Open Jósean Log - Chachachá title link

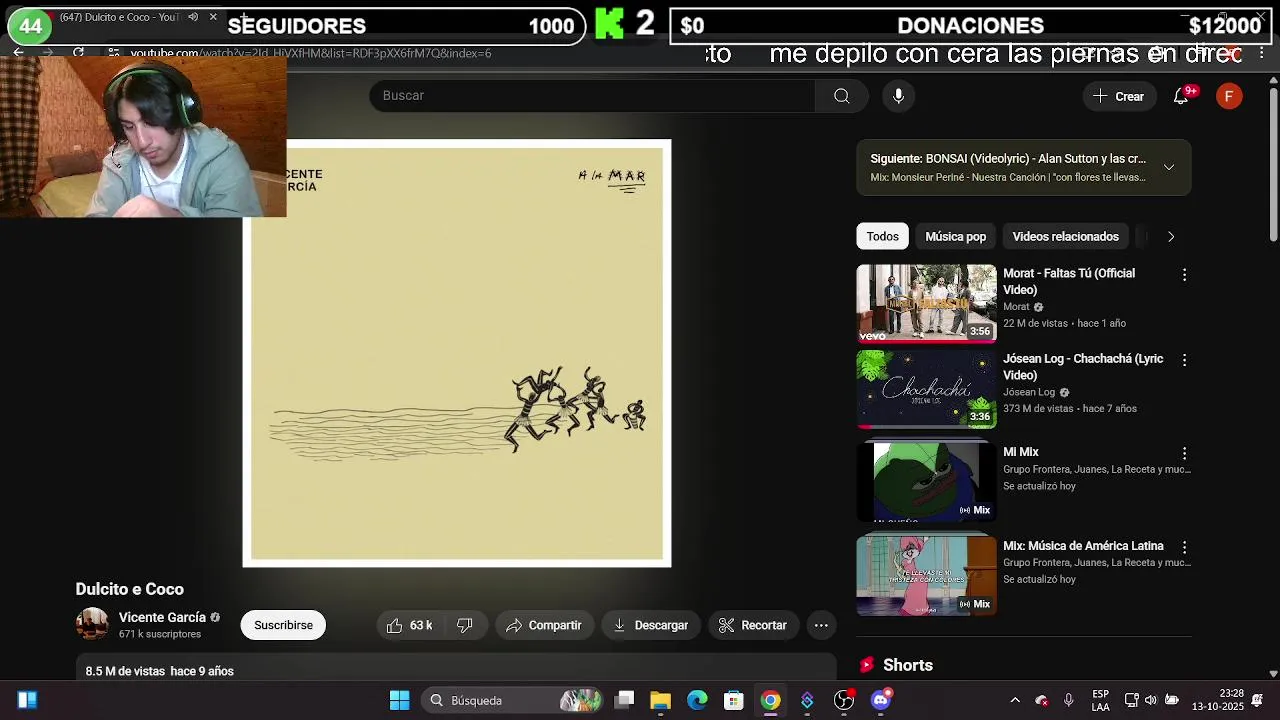pos(1083,367)
